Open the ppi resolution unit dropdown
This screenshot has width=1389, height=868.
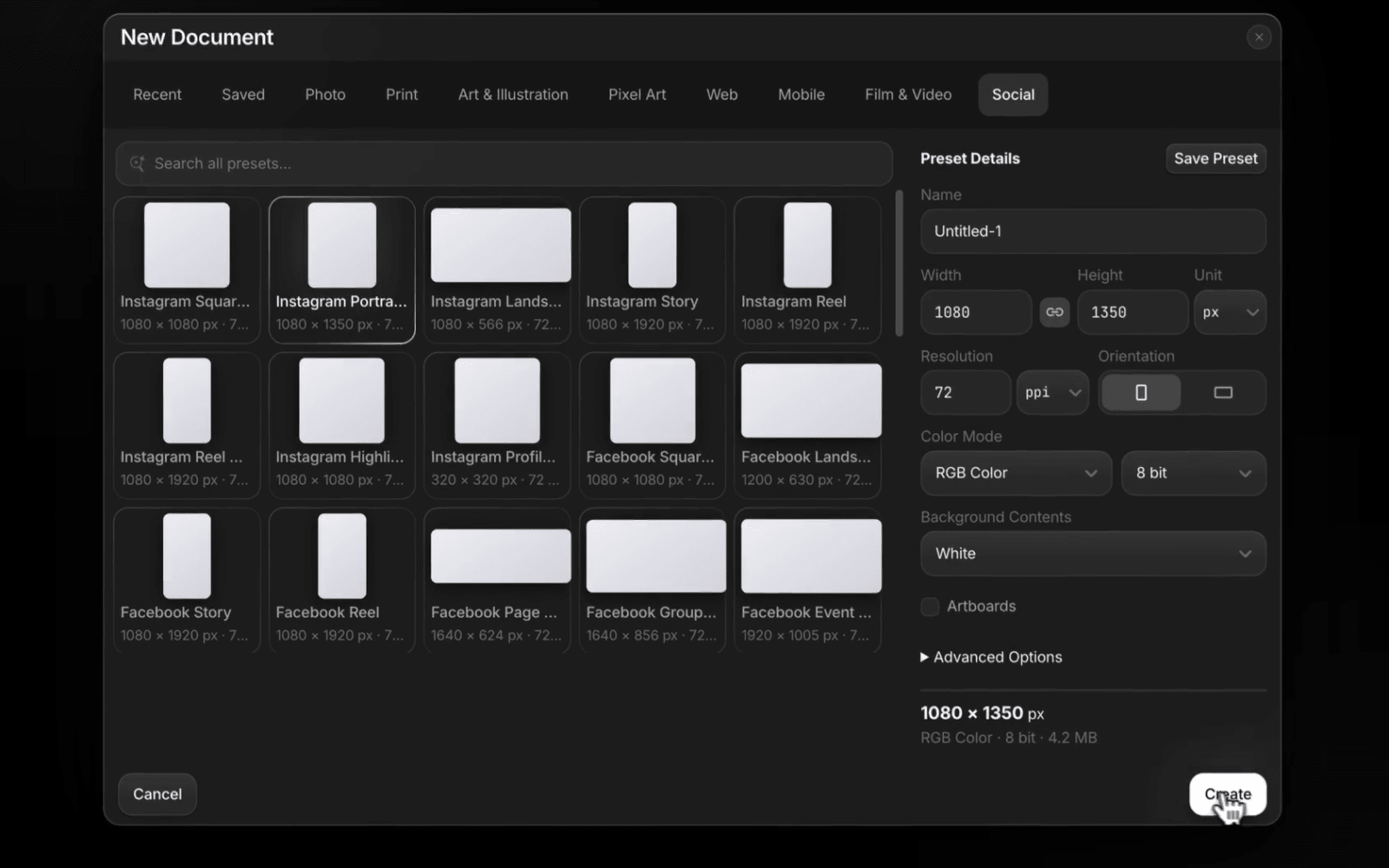(1052, 392)
